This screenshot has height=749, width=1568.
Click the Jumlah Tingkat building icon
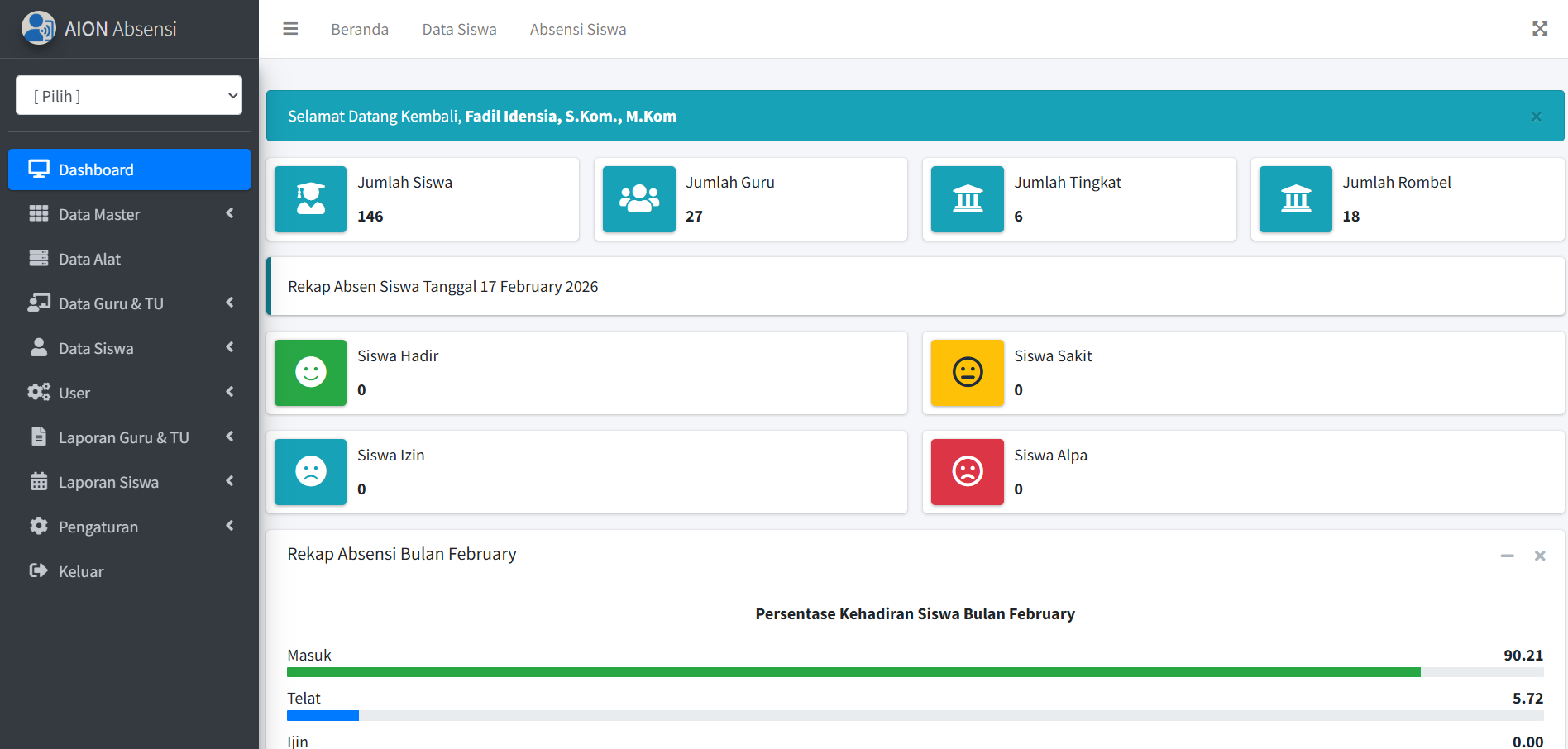click(x=967, y=199)
